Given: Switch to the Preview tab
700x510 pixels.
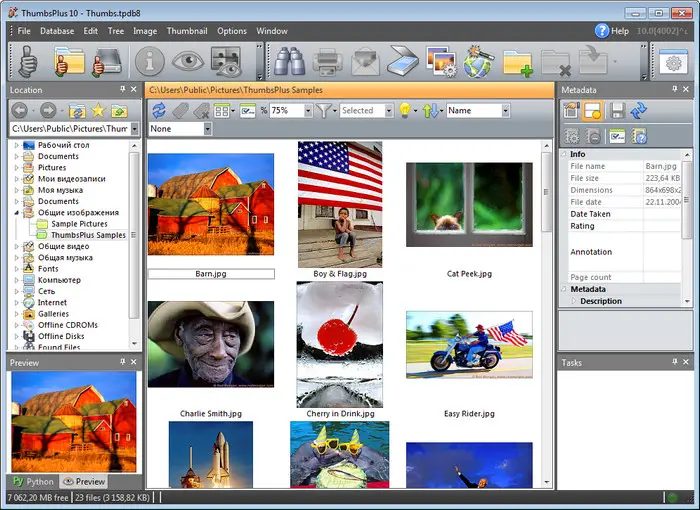Looking at the screenshot, I should pyautogui.click(x=84, y=481).
